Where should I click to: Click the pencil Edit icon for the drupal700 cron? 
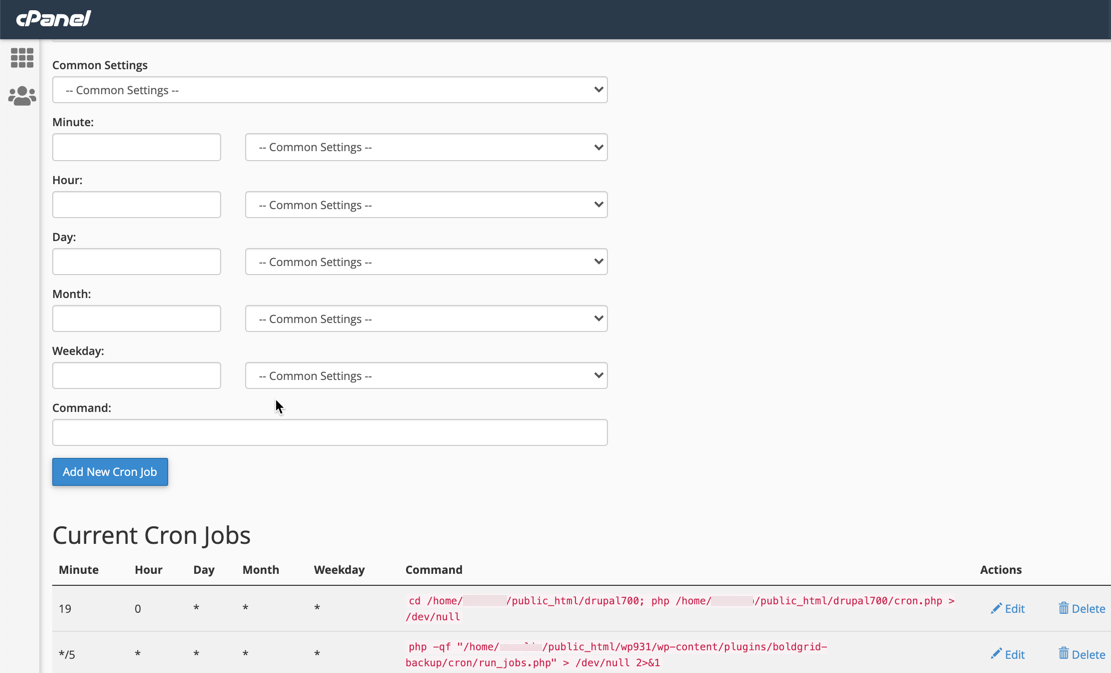coord(996,608)
